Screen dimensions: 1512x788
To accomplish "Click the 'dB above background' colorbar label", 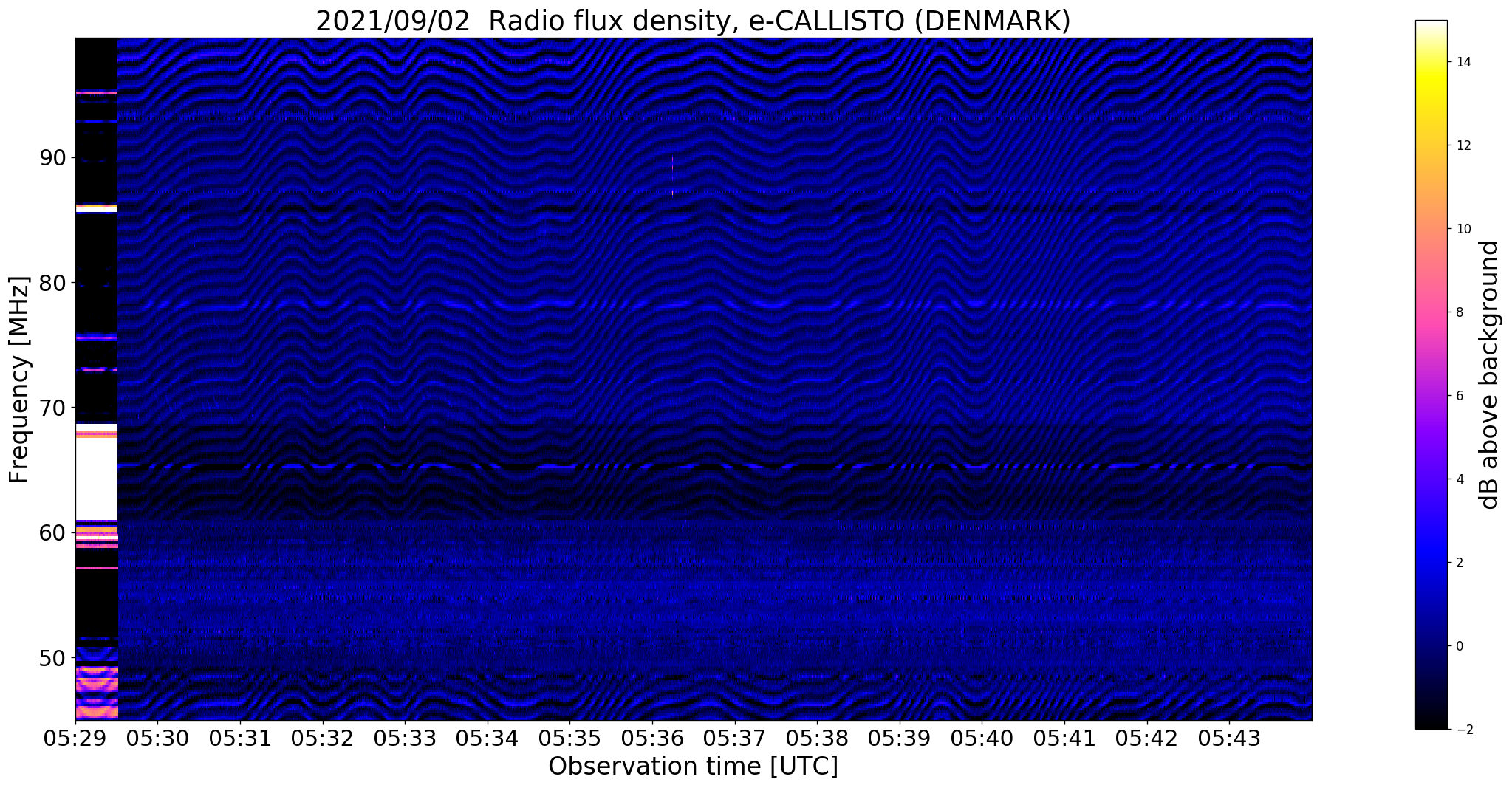I will (1490, 374).
